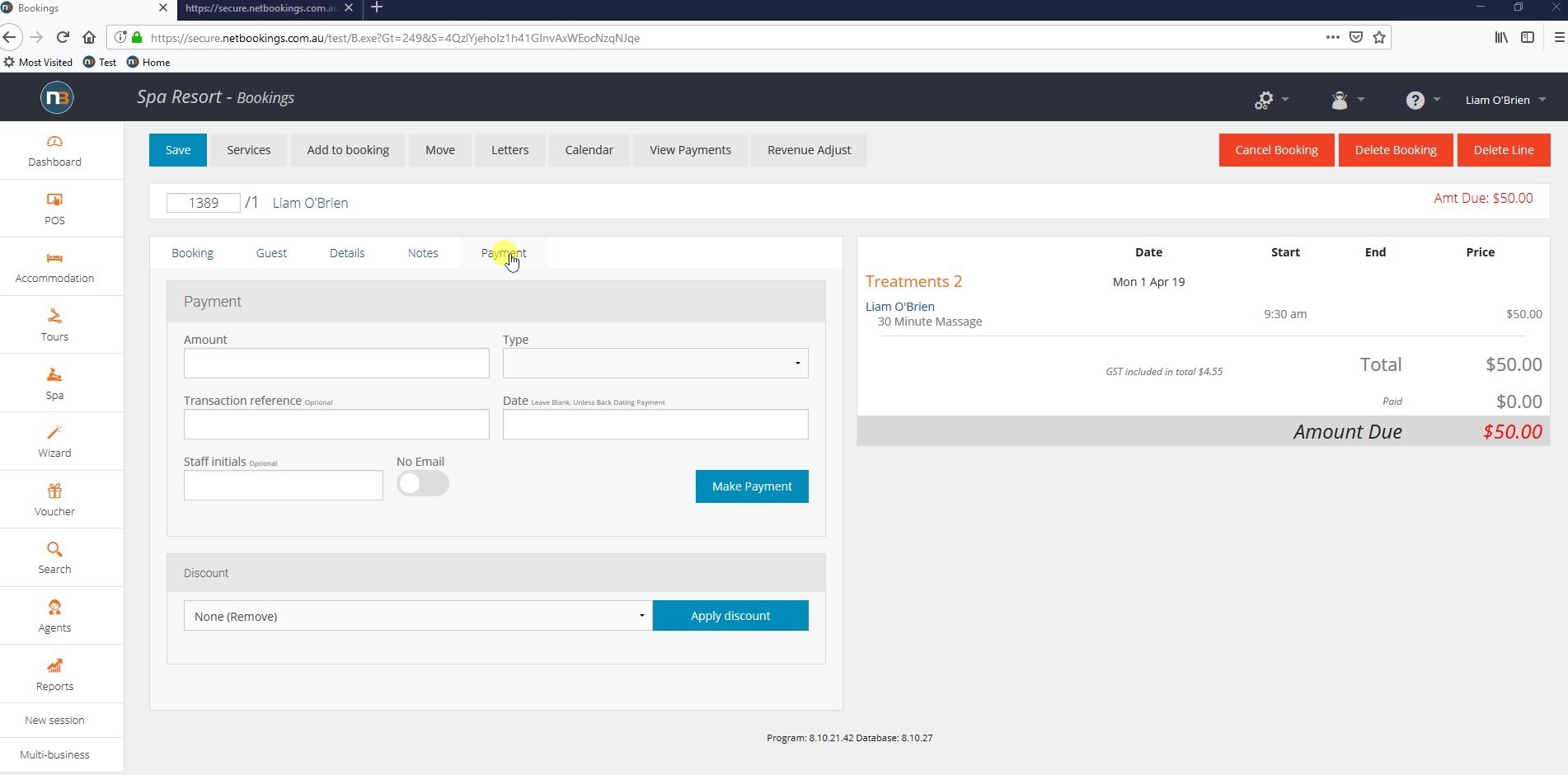Click the red Delete Line button

(1504, 150)
